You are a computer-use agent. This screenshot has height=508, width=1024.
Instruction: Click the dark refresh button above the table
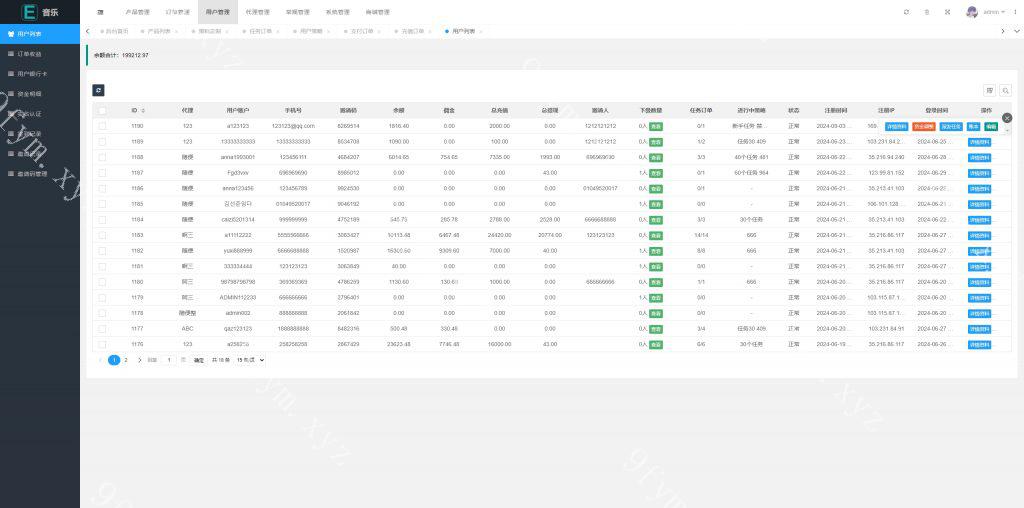98,90
